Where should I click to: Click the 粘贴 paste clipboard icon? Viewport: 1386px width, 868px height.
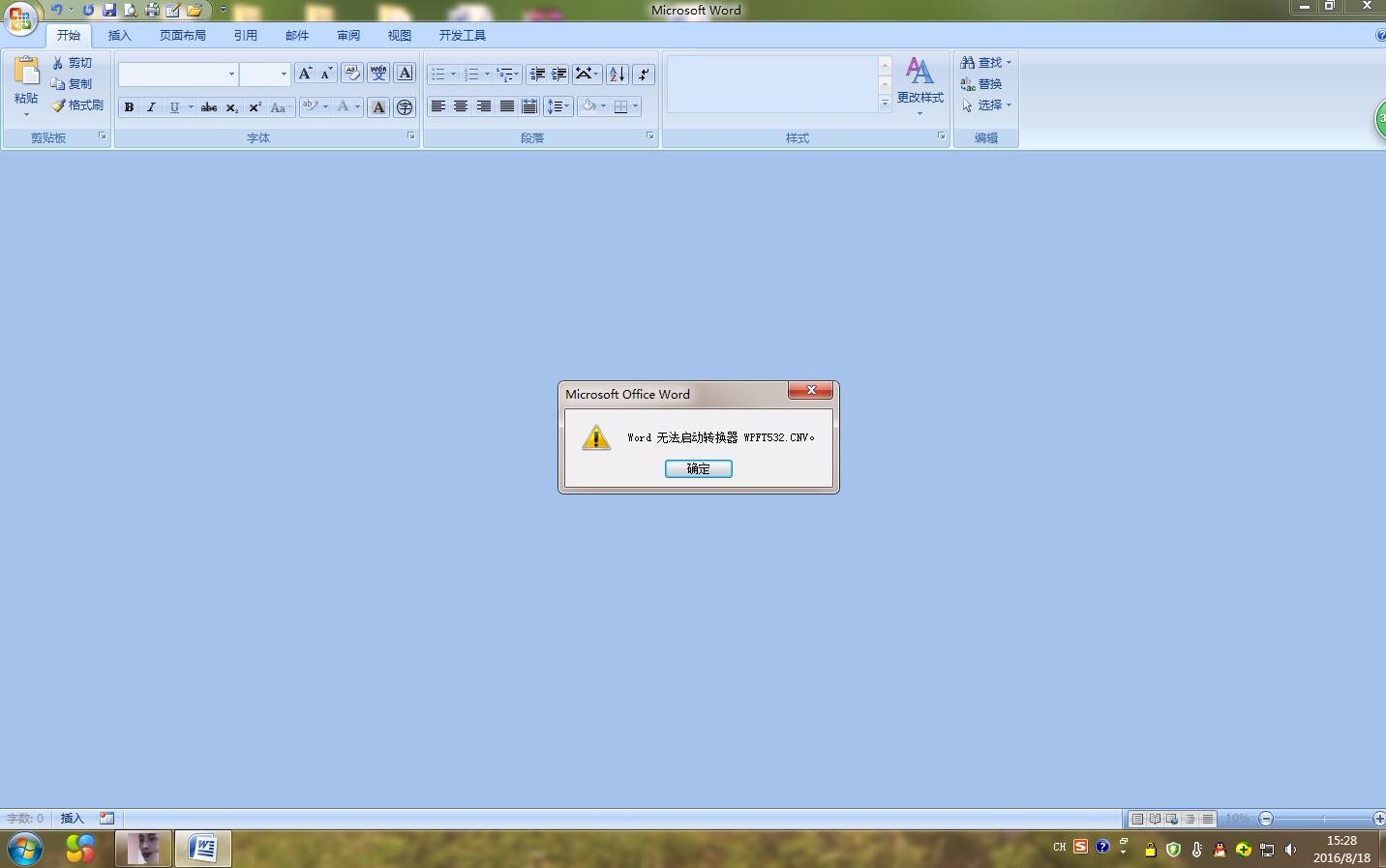pos(26,72)
